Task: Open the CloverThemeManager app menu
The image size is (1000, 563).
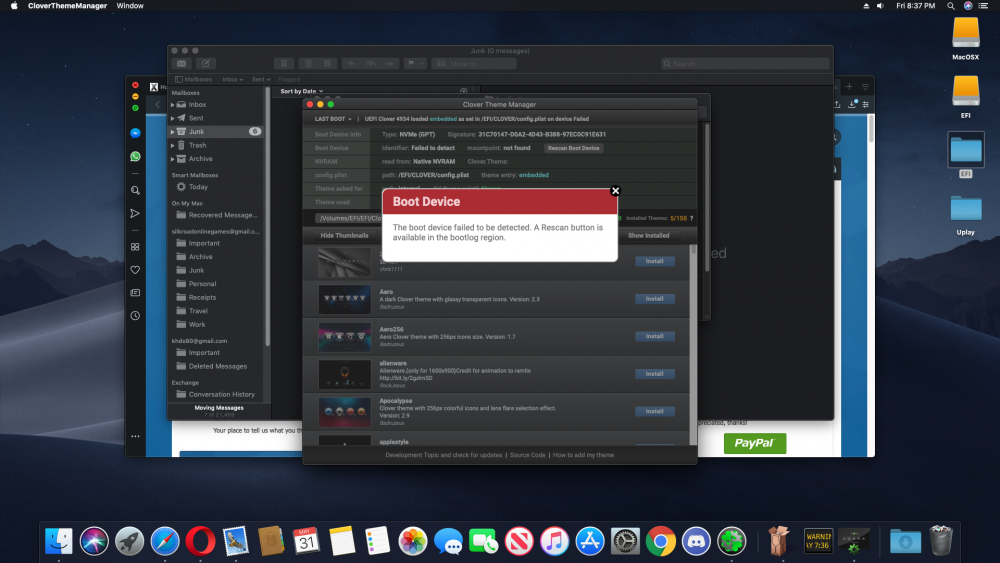Action: coord(68,6)
